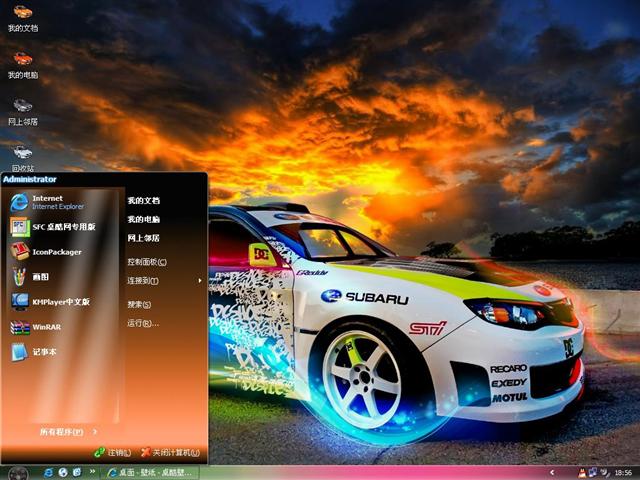Click the 18:56 taskbar clock
Screen dimensions: 640x480
click(623, 473)
